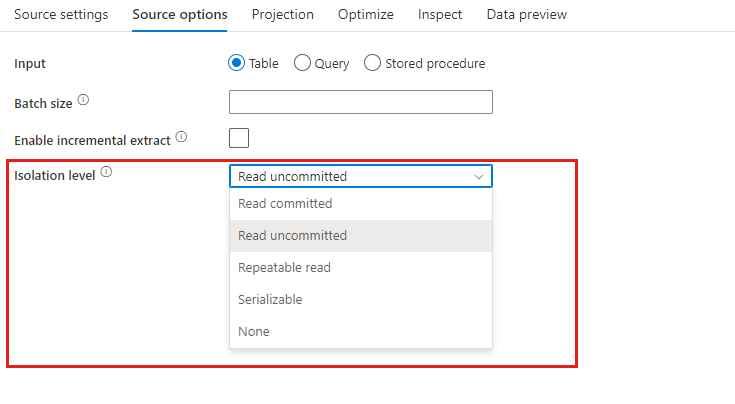Go to the Optimize tab
735x404 pixels.
coord(366,15)
